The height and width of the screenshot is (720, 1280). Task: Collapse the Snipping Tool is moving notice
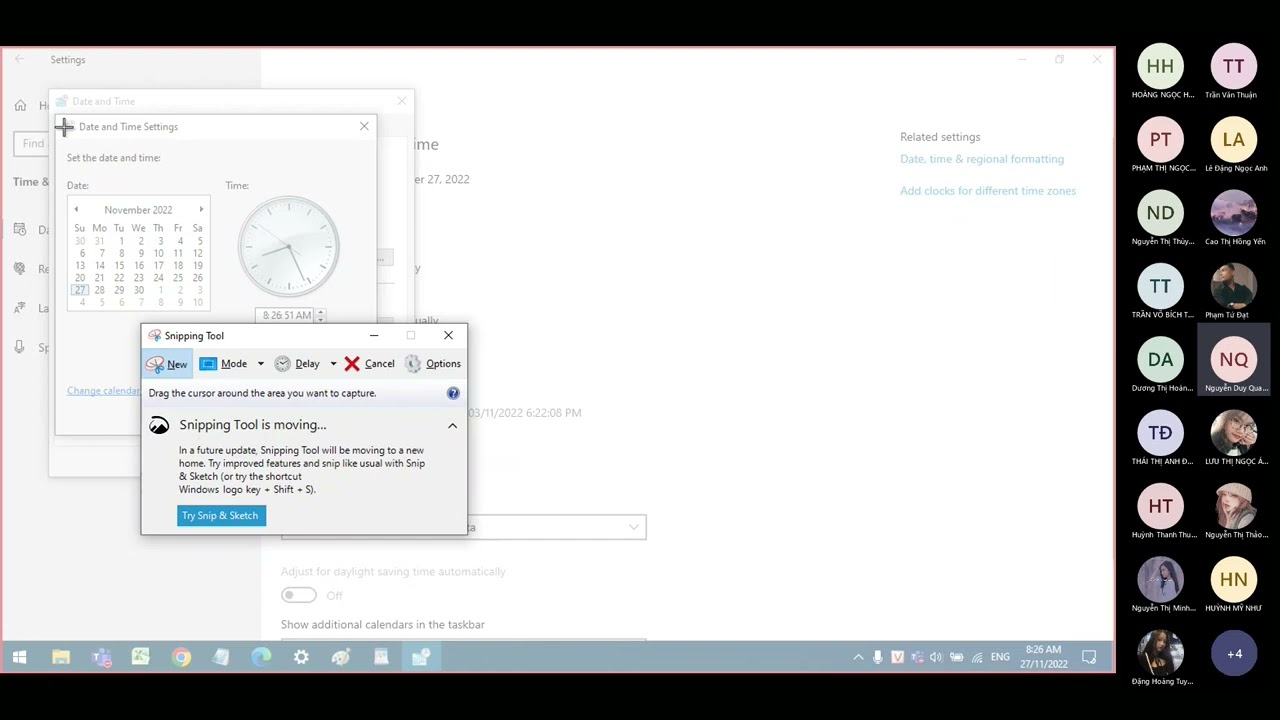pyautogui.click(x=452, y=426)
